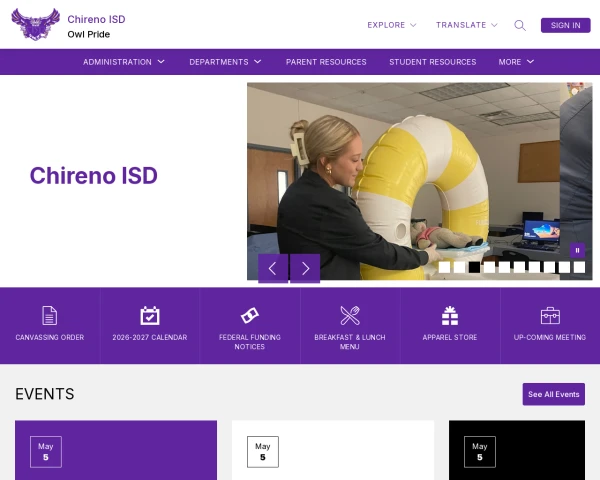Select the first slideshow indicator square

(444, 267)
